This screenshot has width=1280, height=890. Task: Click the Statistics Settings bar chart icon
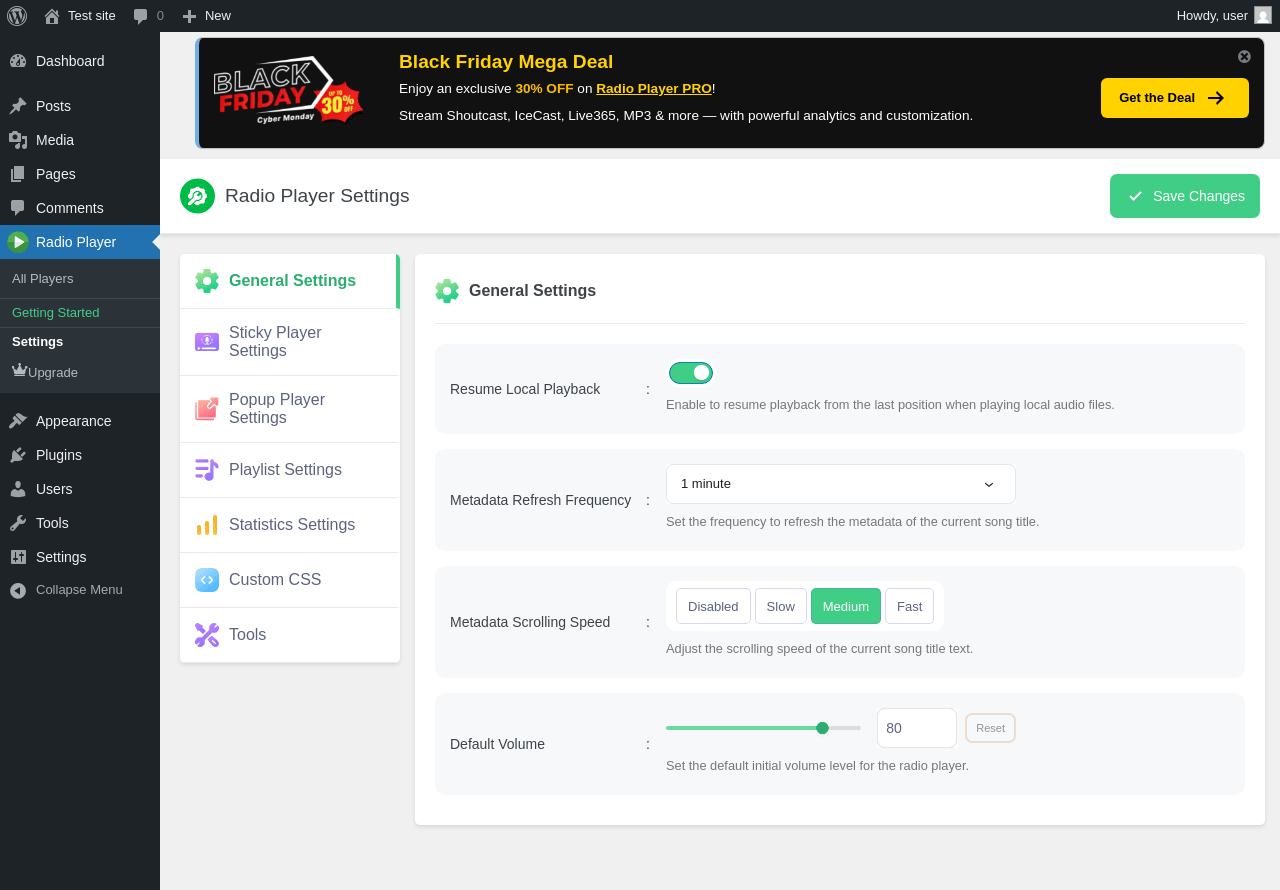tap(207, 525)
